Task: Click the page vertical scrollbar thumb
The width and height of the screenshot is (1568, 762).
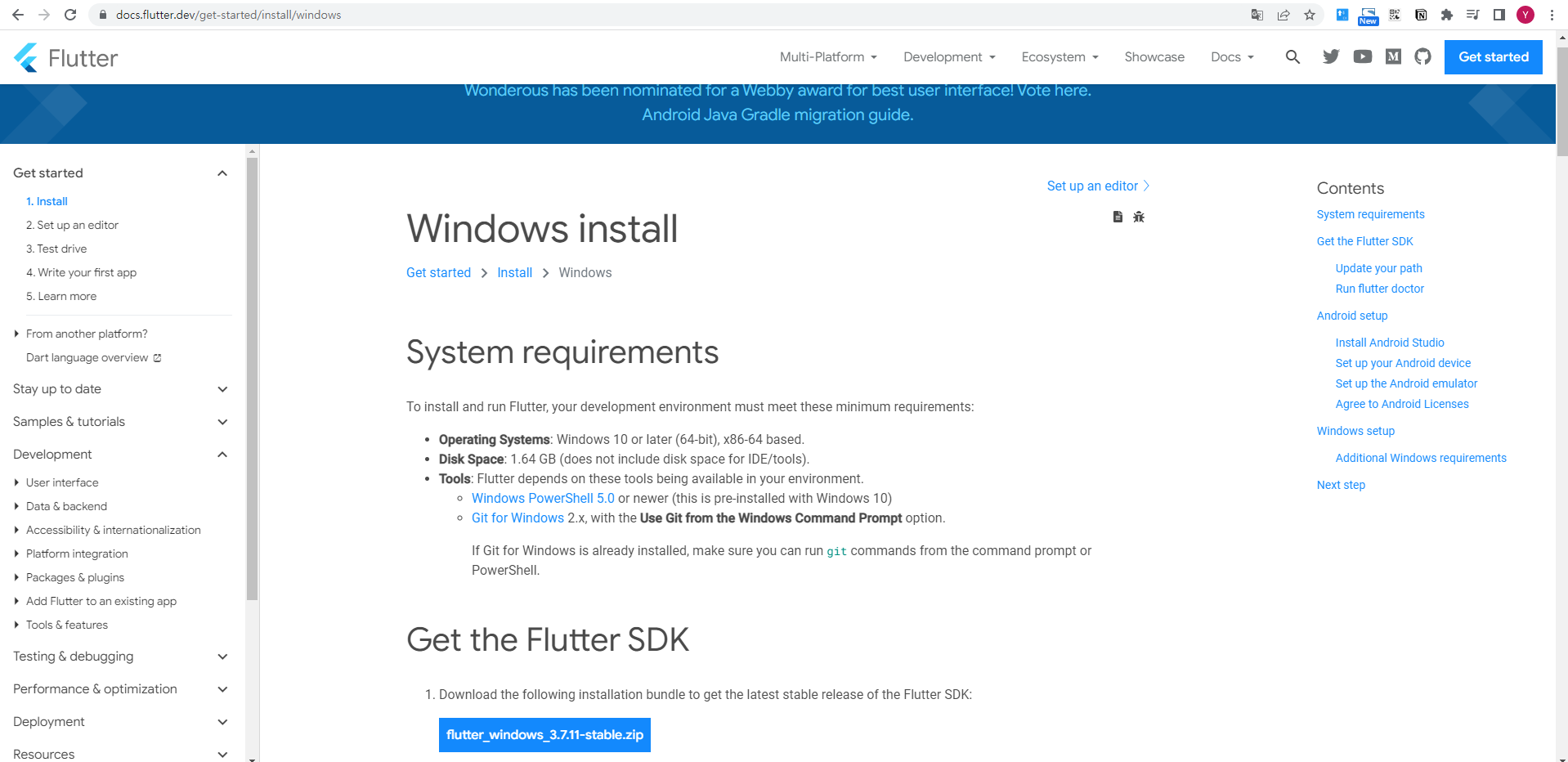Action: point(1562,101)
